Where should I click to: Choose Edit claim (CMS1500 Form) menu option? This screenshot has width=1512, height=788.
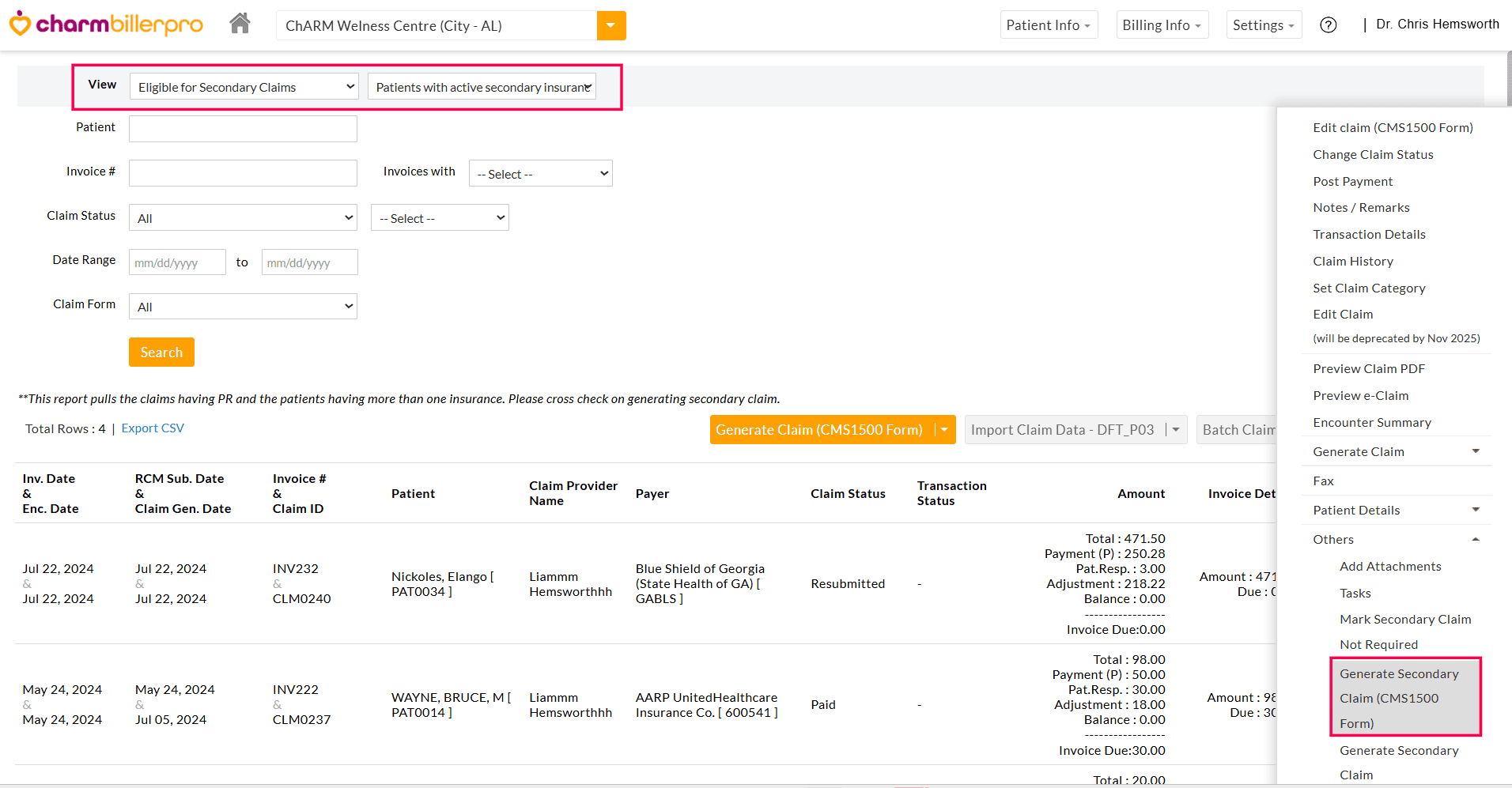pyautogui.click(x=1393, y=128)
